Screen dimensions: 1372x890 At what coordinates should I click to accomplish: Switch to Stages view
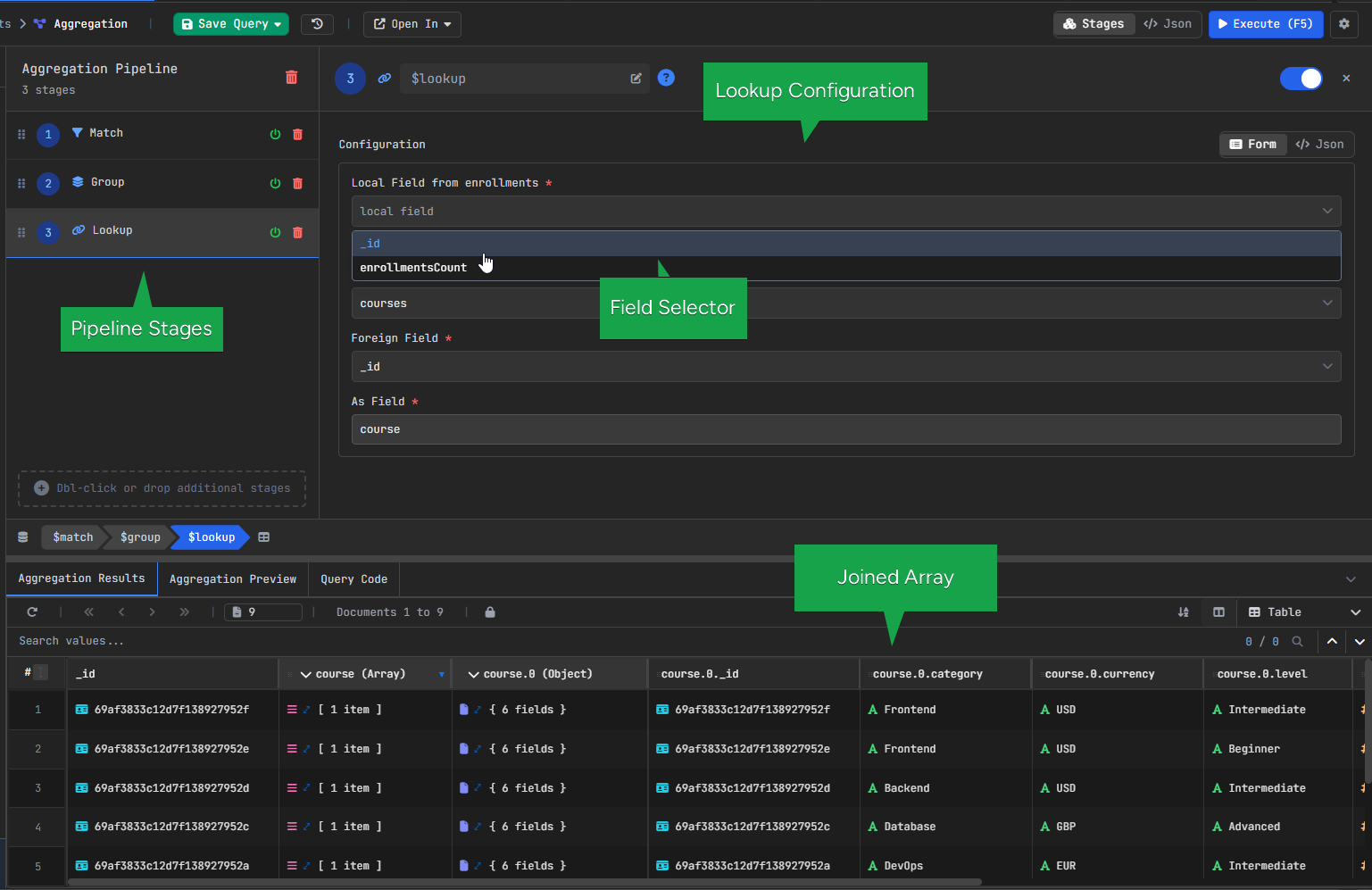tap(1093, 24)
